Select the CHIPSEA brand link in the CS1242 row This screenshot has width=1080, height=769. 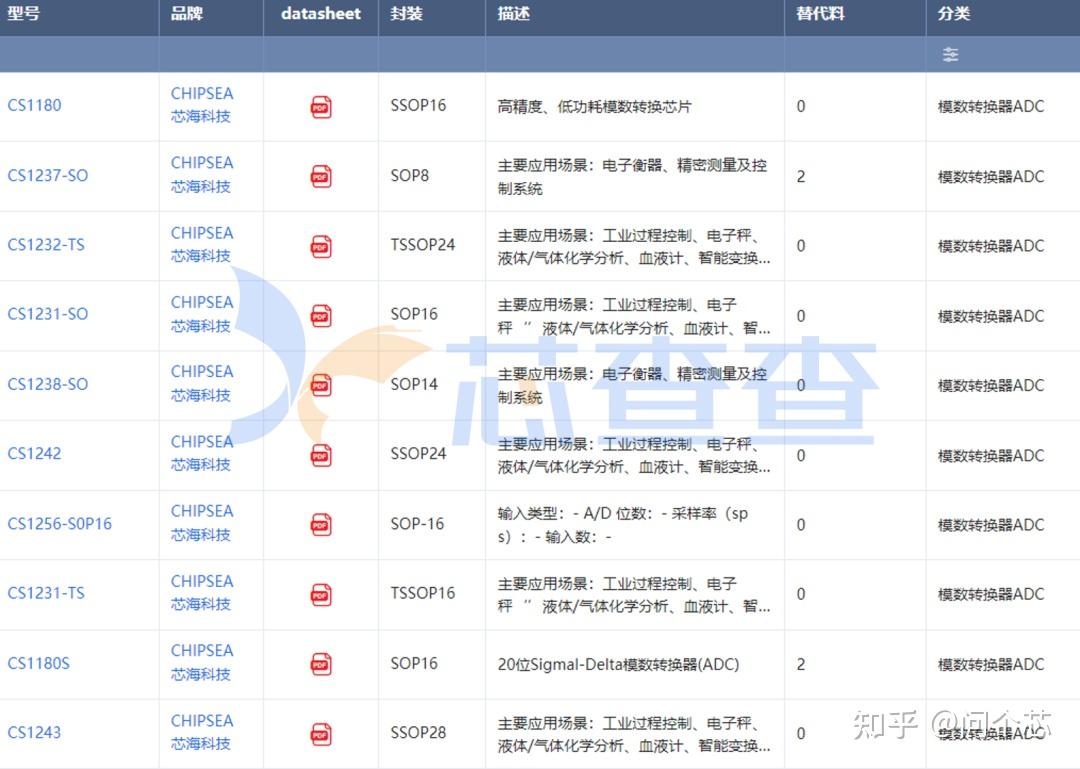(203, 453)
